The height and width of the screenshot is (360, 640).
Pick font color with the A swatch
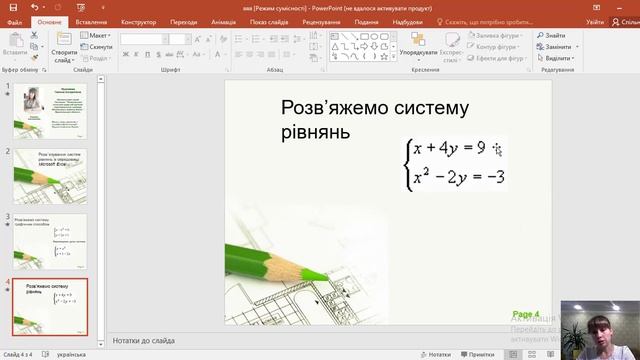[x=218, y=54]
